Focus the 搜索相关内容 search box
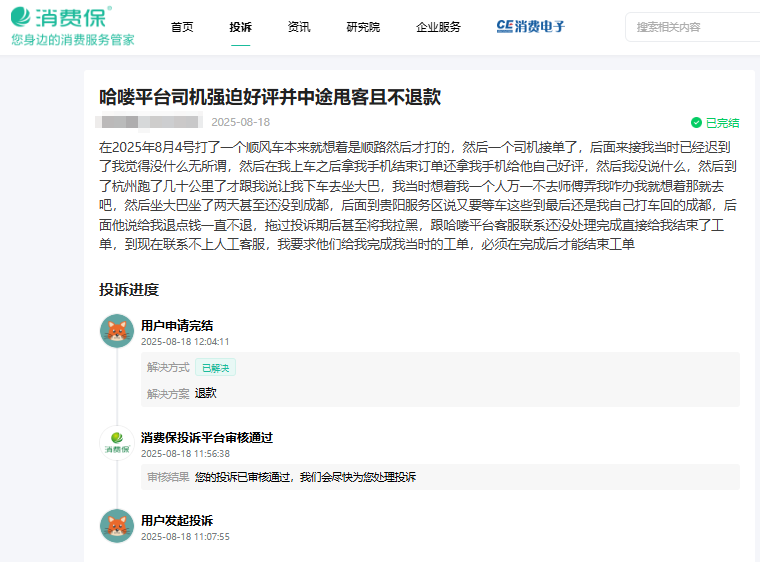This screenshot has height=562, width=760. coord(693,27)
